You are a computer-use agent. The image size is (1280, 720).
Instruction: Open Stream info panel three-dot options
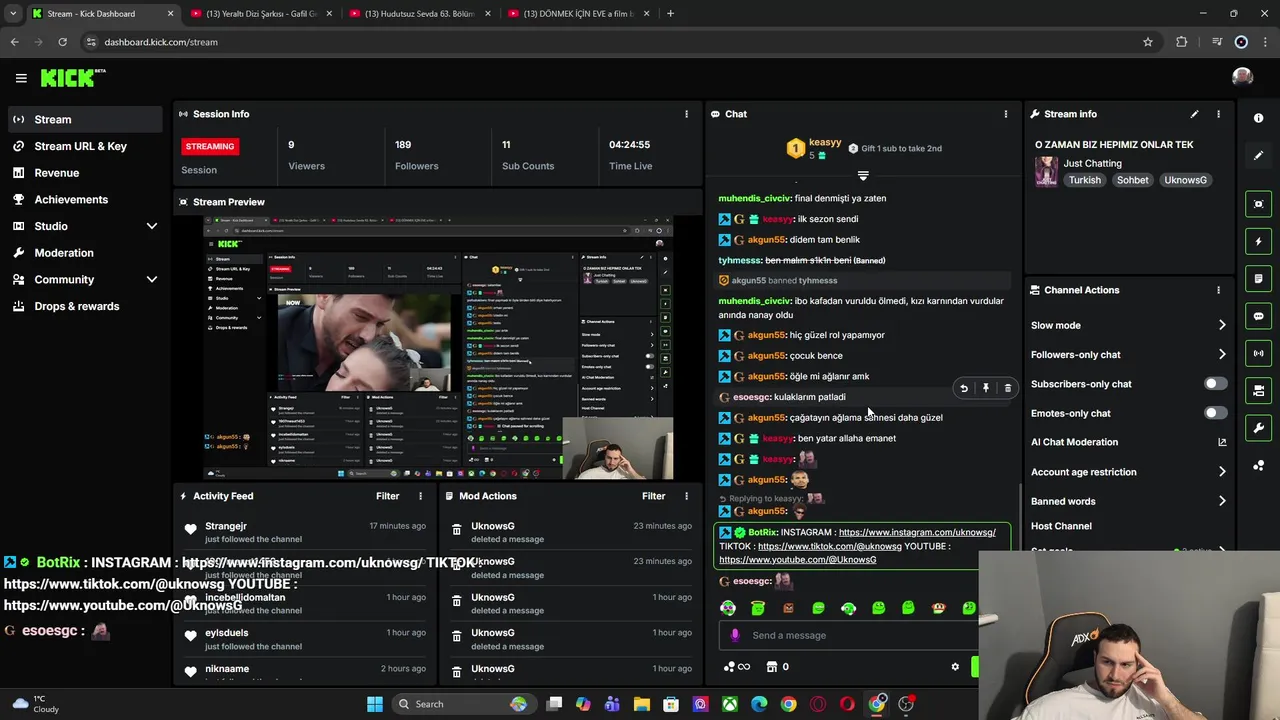coord(1218,114)
